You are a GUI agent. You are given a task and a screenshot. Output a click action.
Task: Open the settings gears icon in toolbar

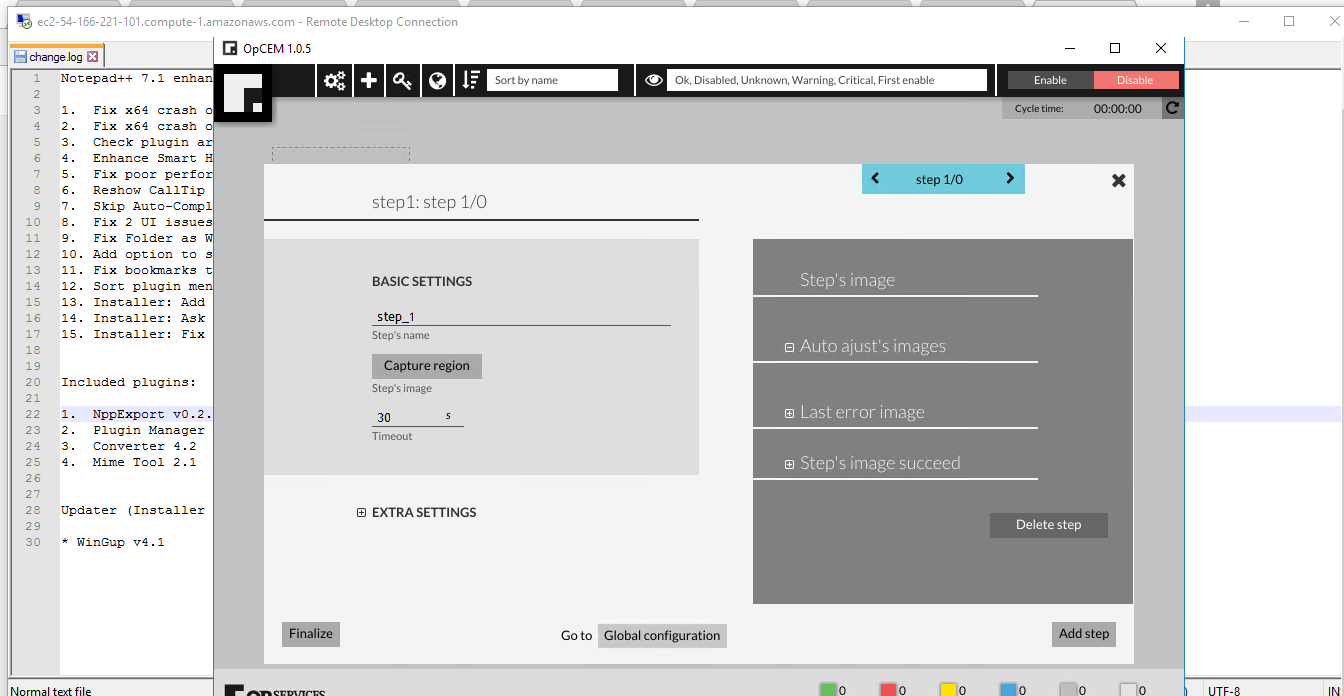point(335,81)
